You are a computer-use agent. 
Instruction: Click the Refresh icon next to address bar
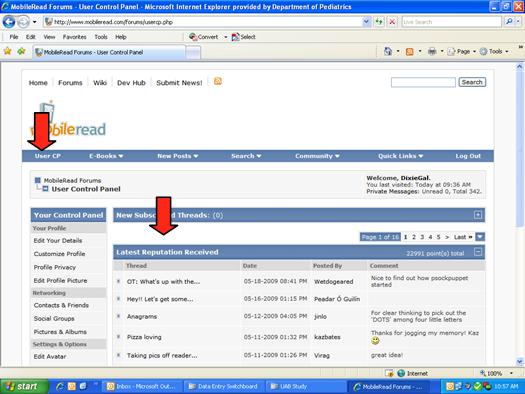point(379,22)
